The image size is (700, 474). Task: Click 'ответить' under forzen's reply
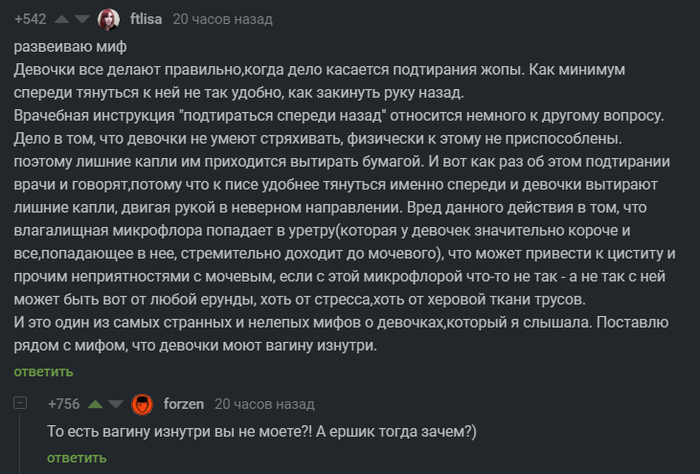[77, 458]
